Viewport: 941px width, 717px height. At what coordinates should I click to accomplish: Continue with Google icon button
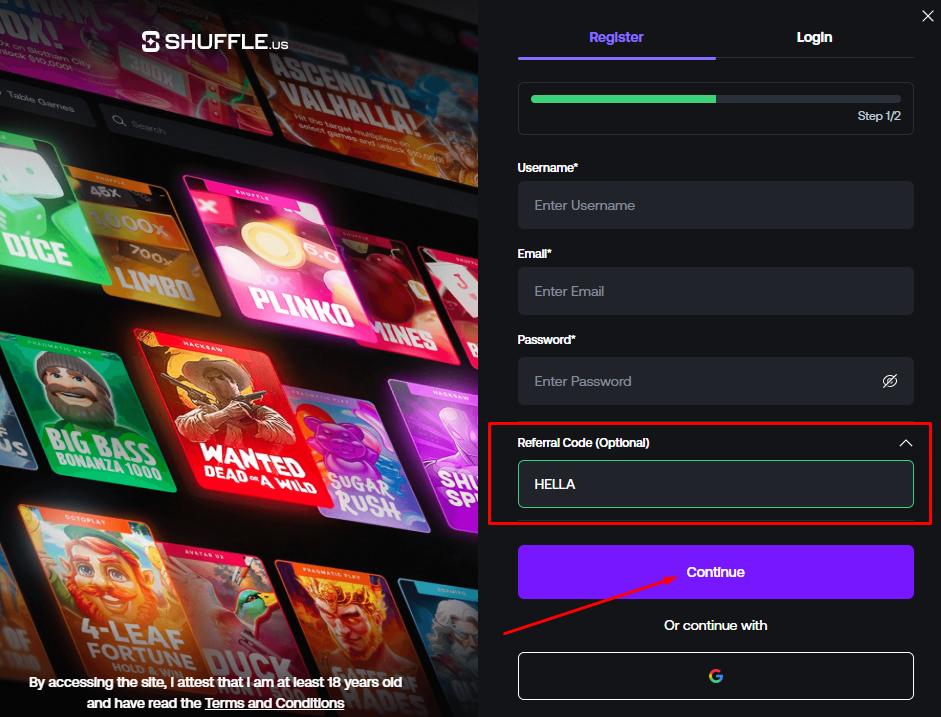click(715, 676)
